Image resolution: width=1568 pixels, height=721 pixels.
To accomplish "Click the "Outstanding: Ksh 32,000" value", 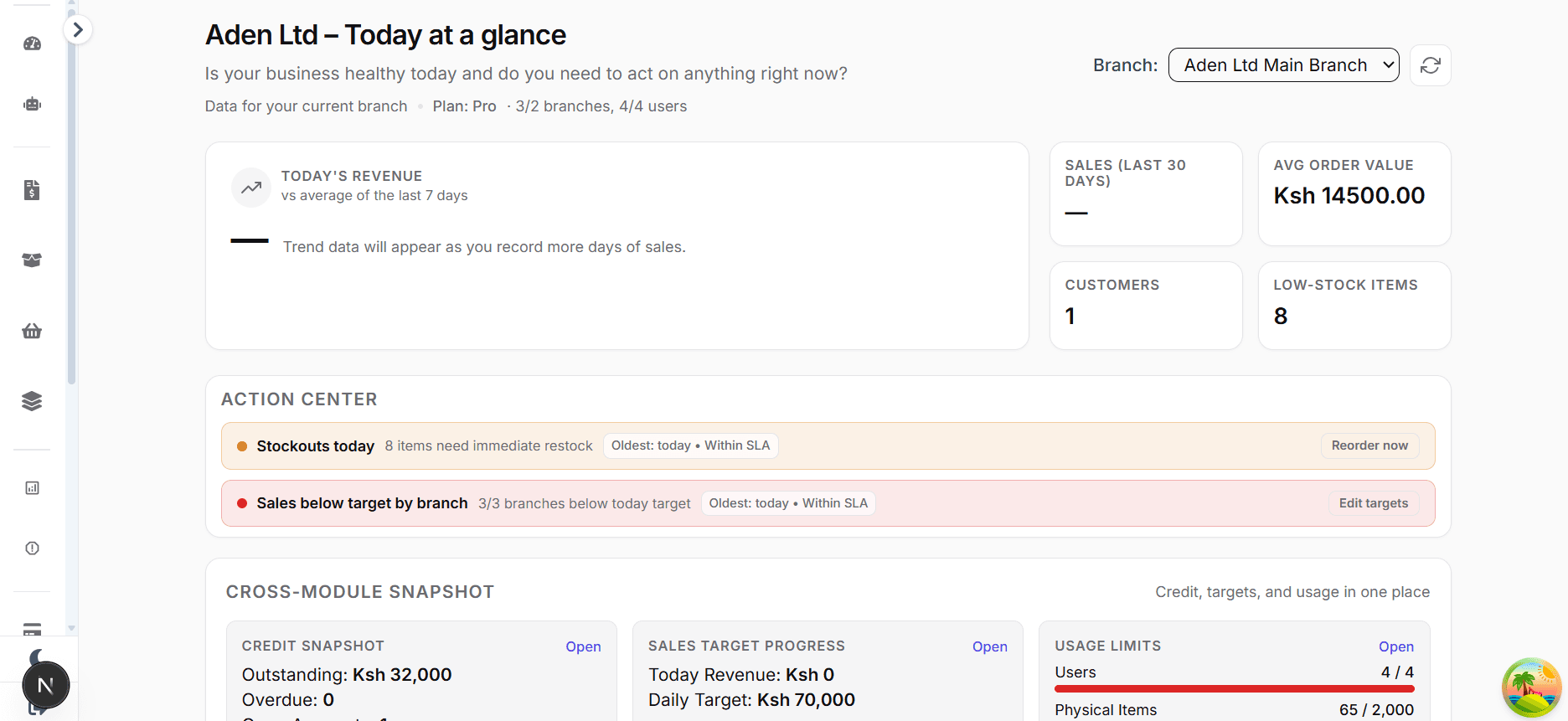I will [x=347, y=675].
